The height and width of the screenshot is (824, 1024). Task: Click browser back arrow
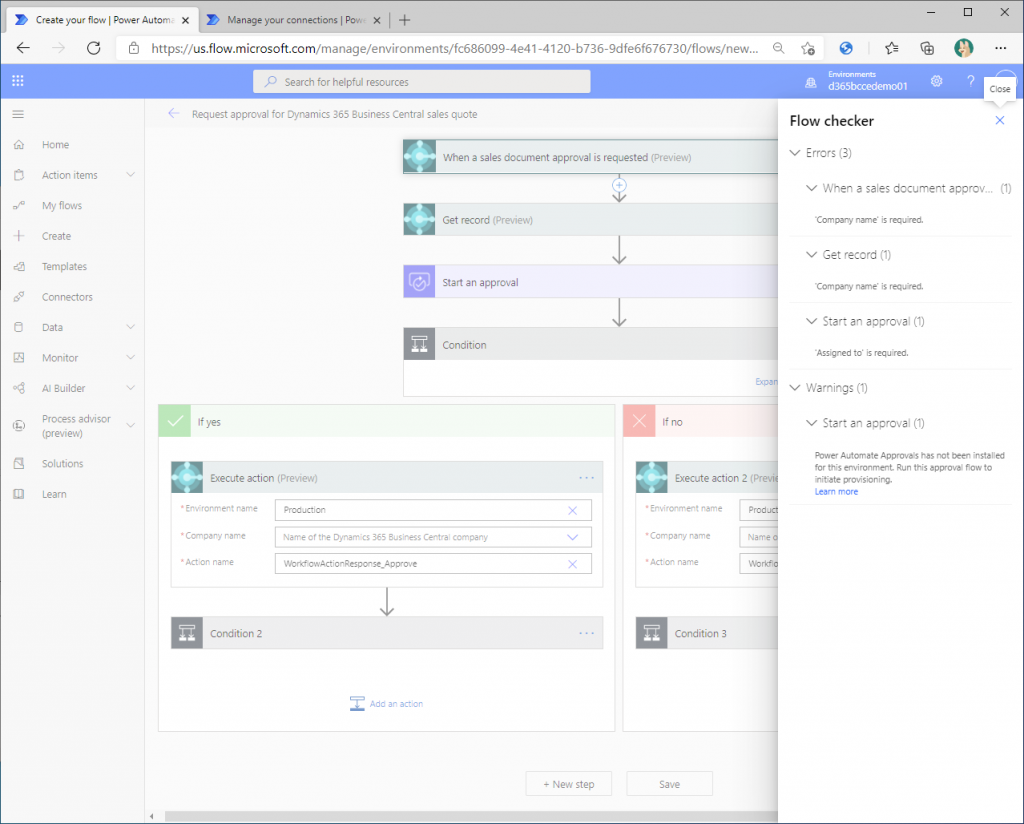pos(24,48)
